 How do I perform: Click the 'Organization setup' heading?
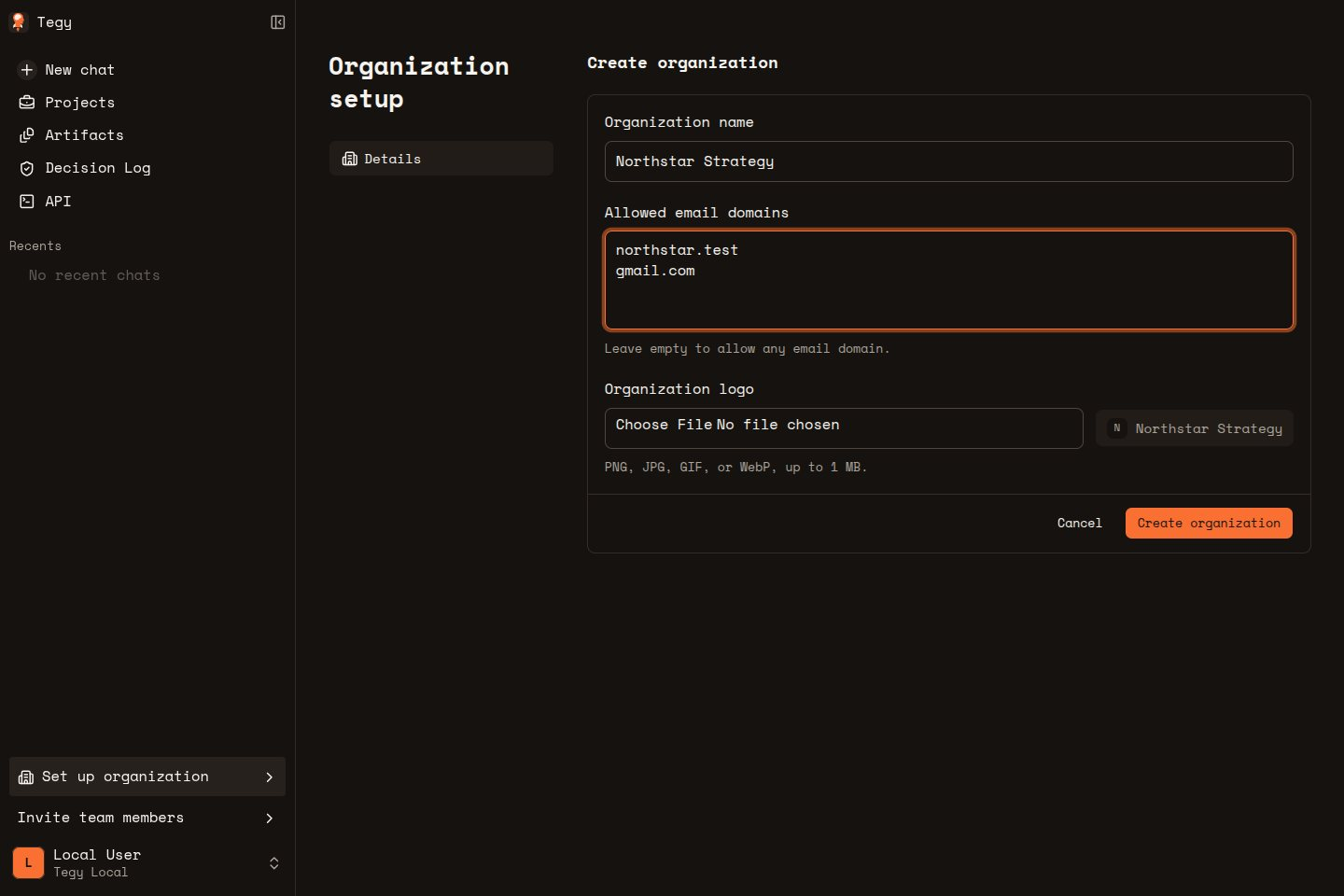tap(419, 82)
